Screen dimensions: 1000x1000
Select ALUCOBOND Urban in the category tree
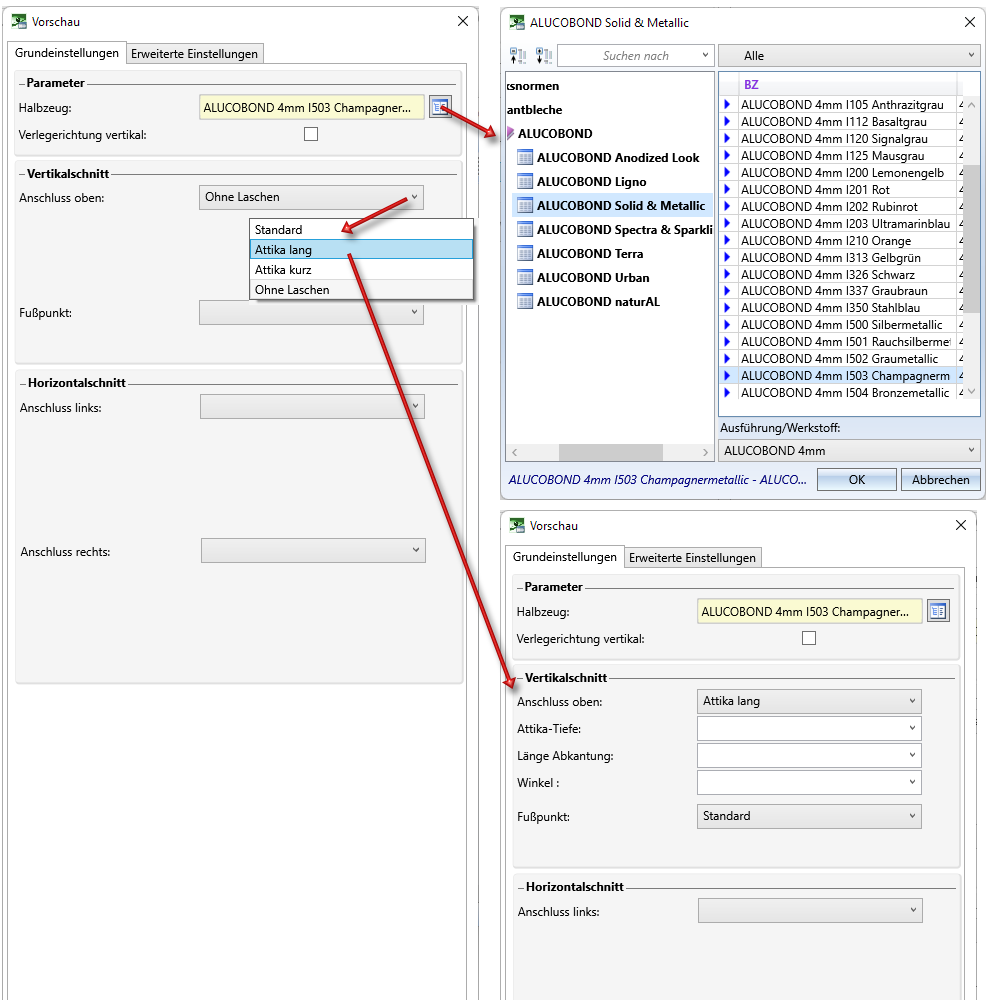pyautogui.click(x=593, y=277)
